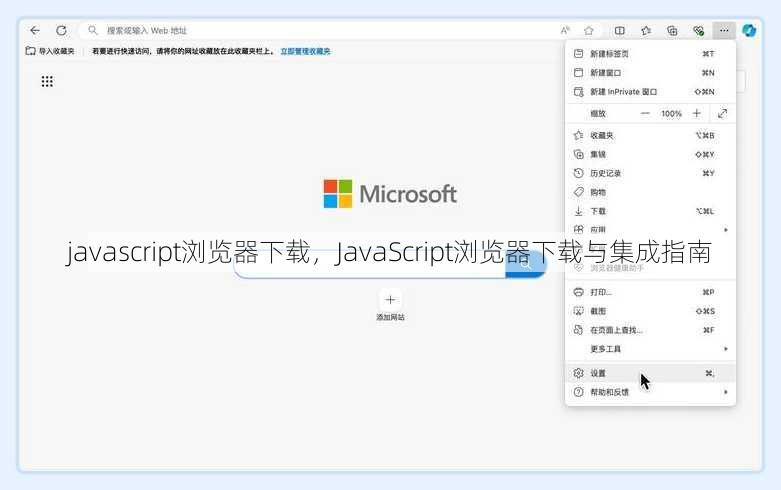
Task: Open 集锦 collections menu item
Action: click(651, 154)
